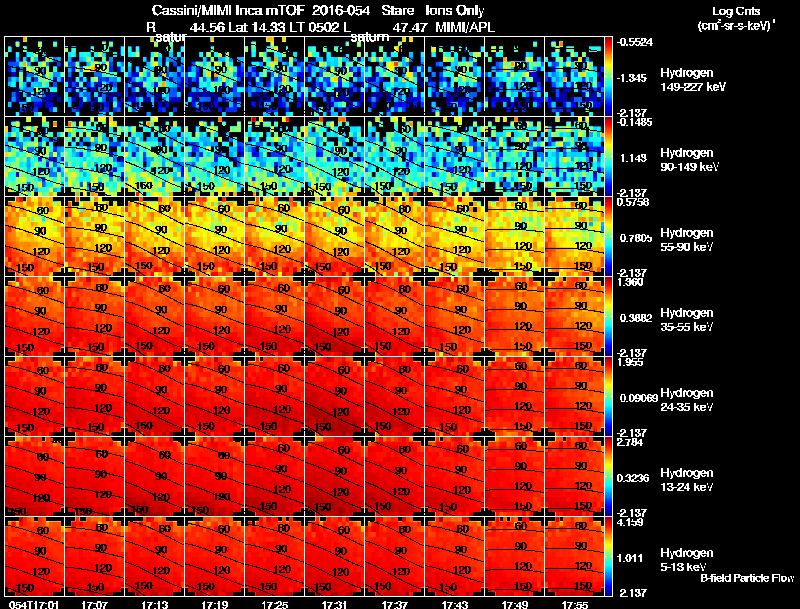Click the color bar beside Hydrogen 35-55 keV
The image size is (800, 609).
609,316
